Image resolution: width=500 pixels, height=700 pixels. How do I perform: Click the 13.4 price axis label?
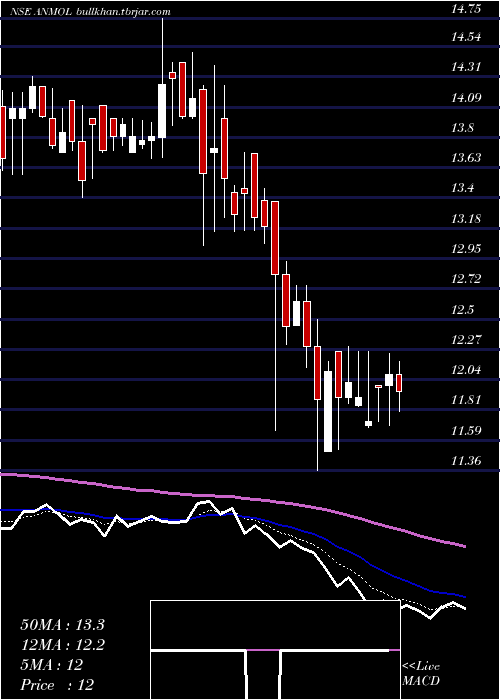click(x=462, y=188)
